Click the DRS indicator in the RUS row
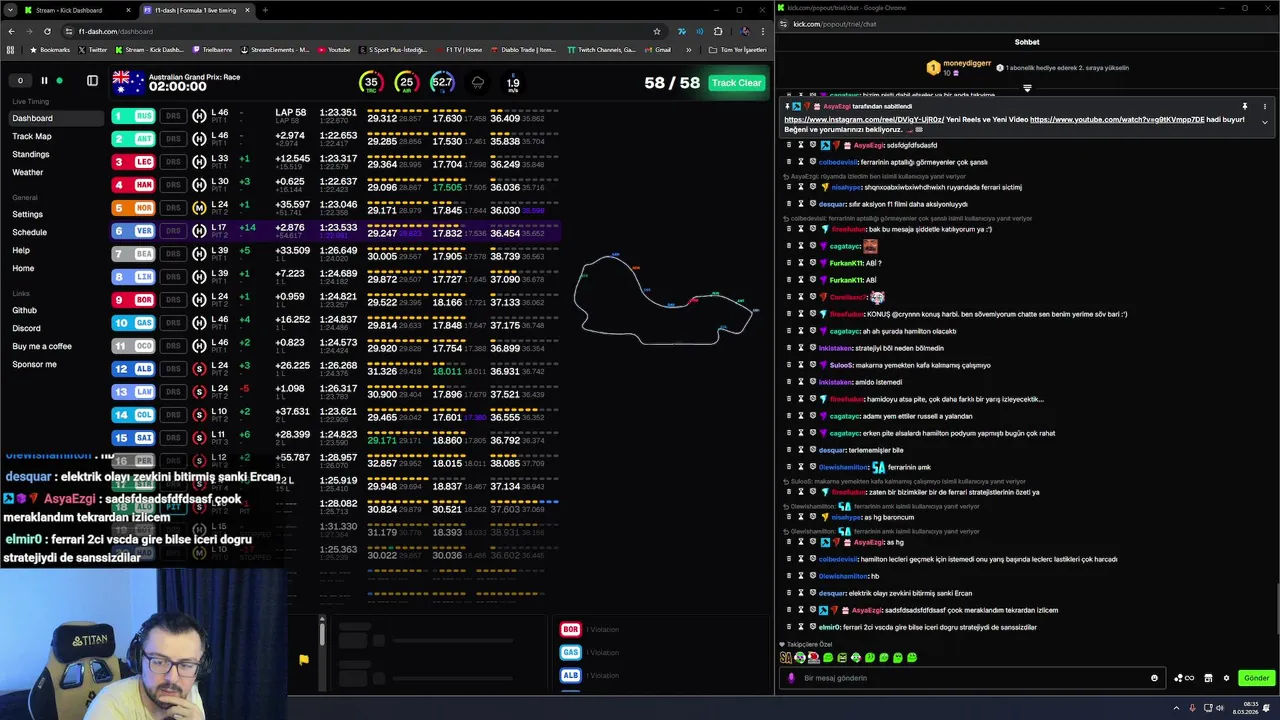 click(x=173, y=116)
